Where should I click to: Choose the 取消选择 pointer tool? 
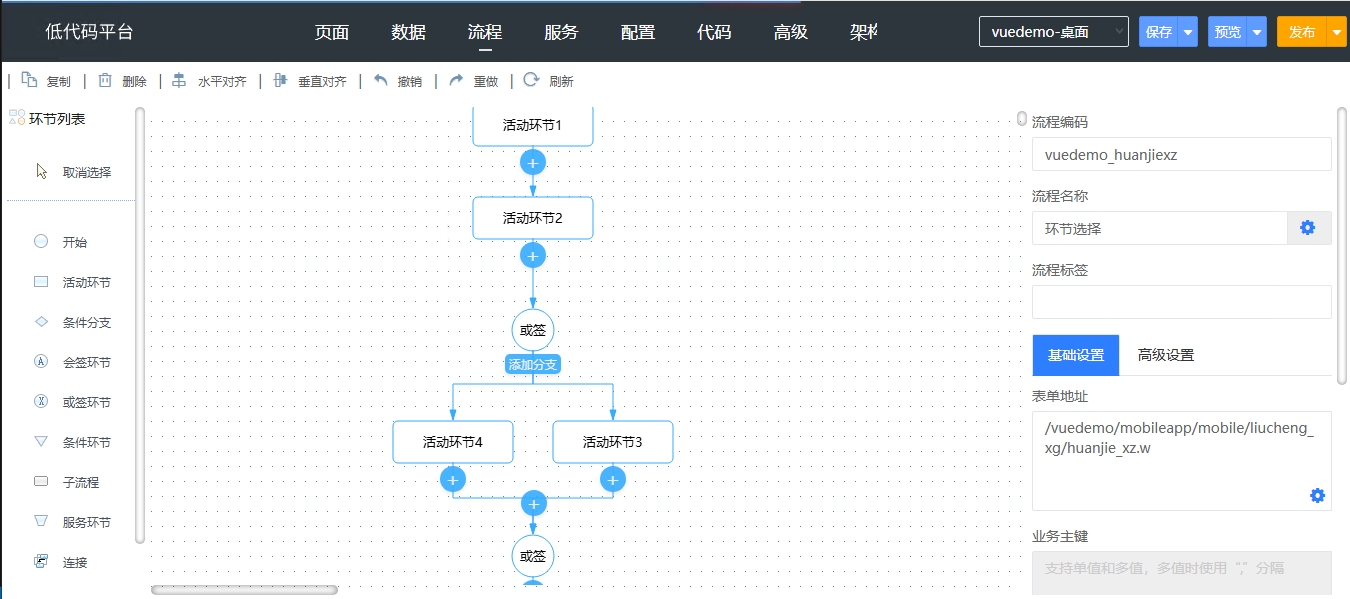[42, 171]
